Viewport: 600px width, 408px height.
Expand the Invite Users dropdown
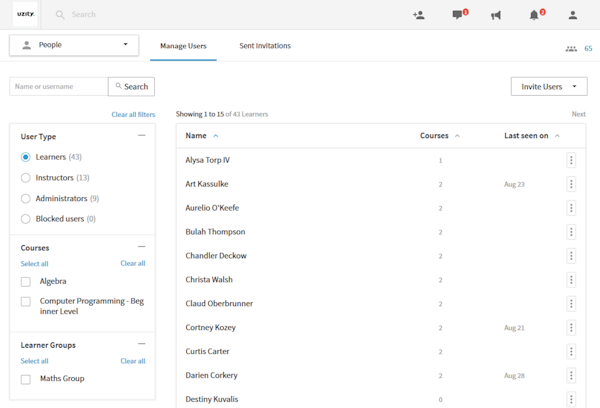(548, 87)
